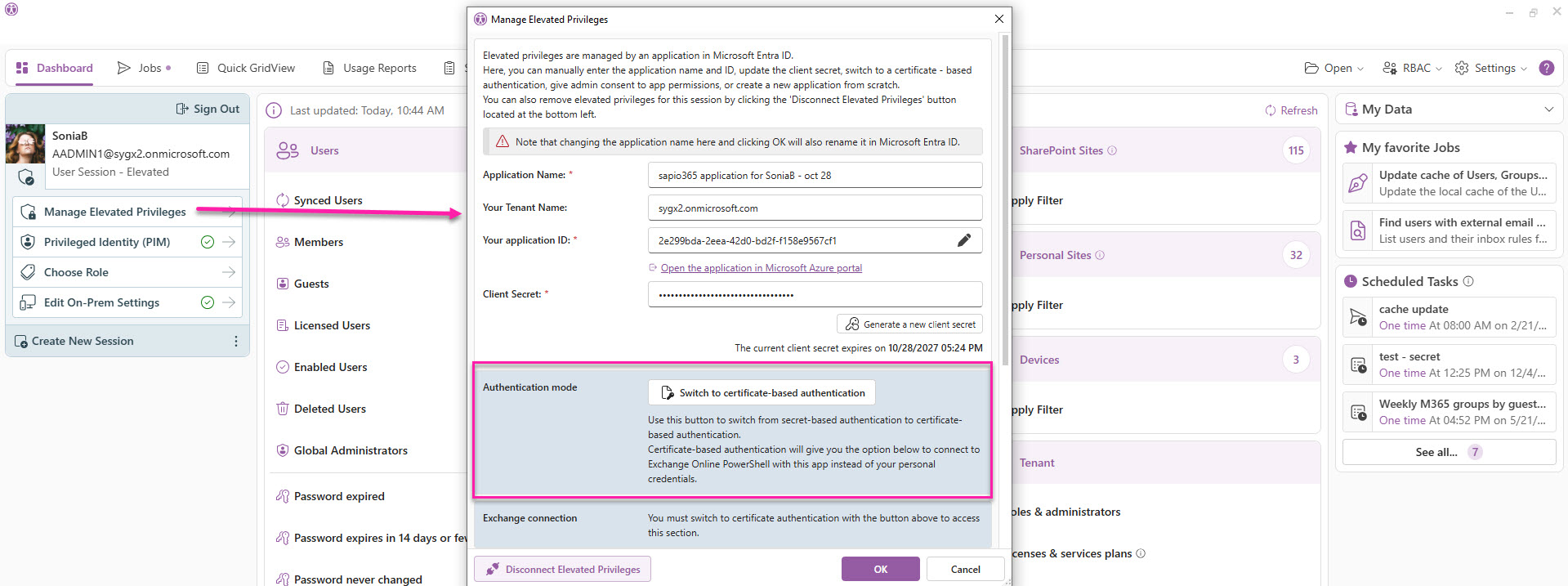Open the RBAC dropdown menu

pos(1412,68)
